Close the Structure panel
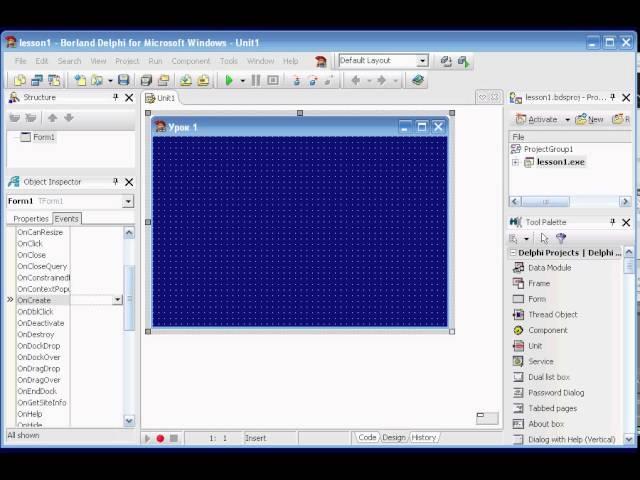 [x=129, y=98]
